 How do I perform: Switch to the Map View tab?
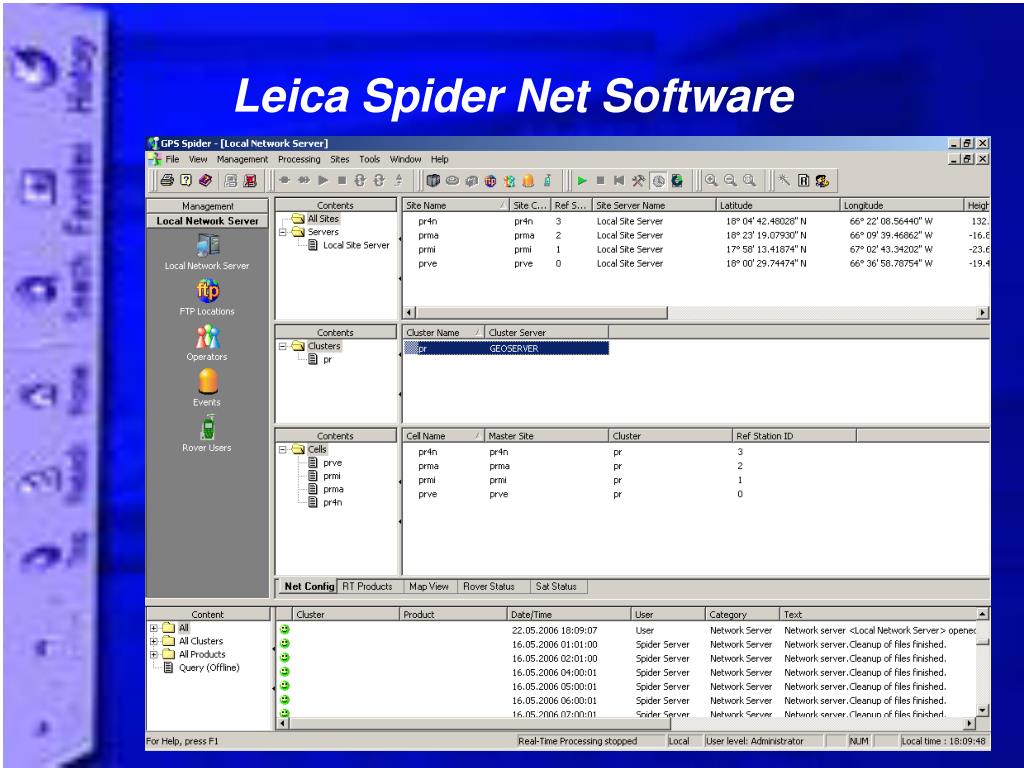429,586
